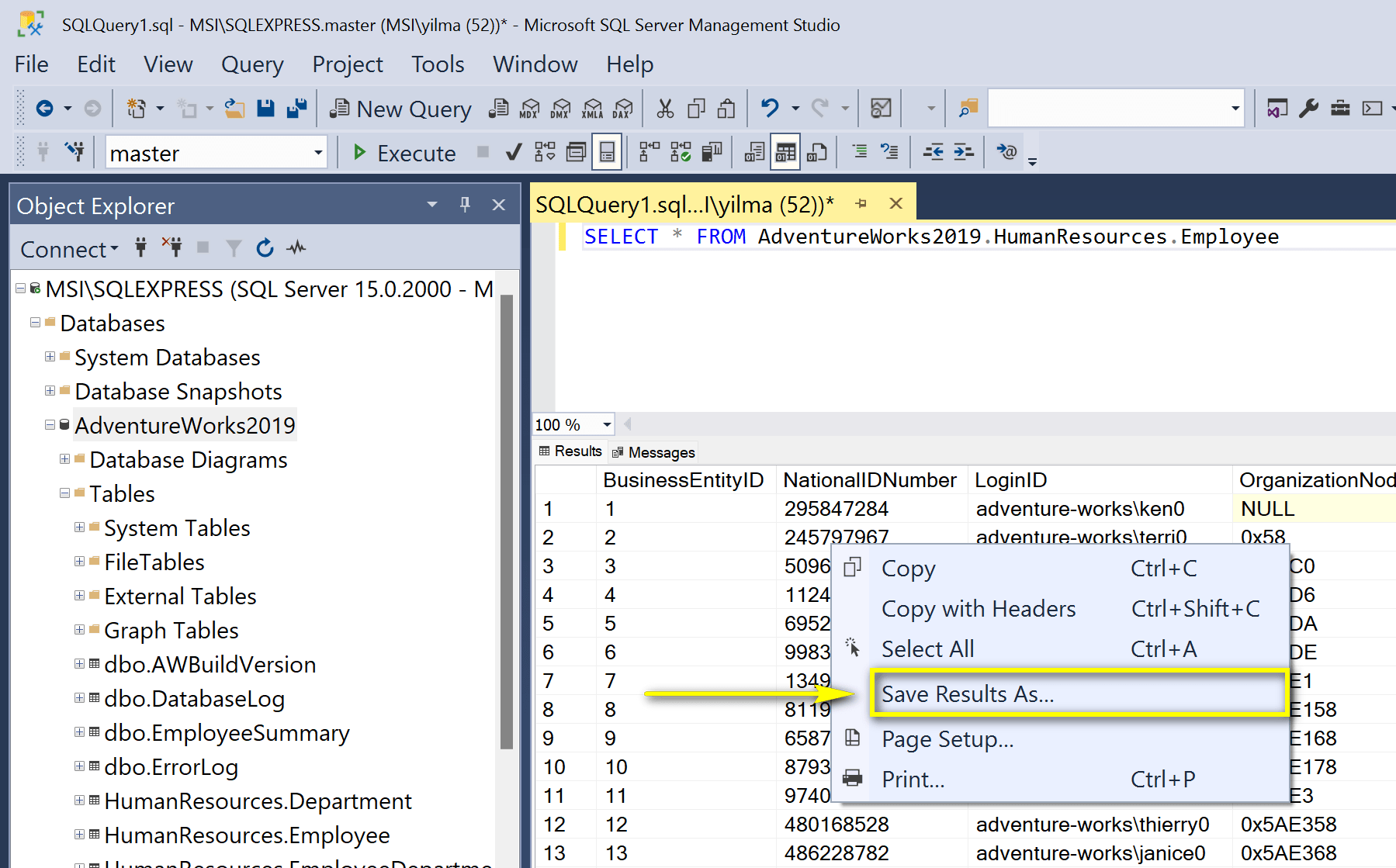Open the Properties wrench icon
The height and width of the screenshot is (868, 1396).
click(1308, 109)
